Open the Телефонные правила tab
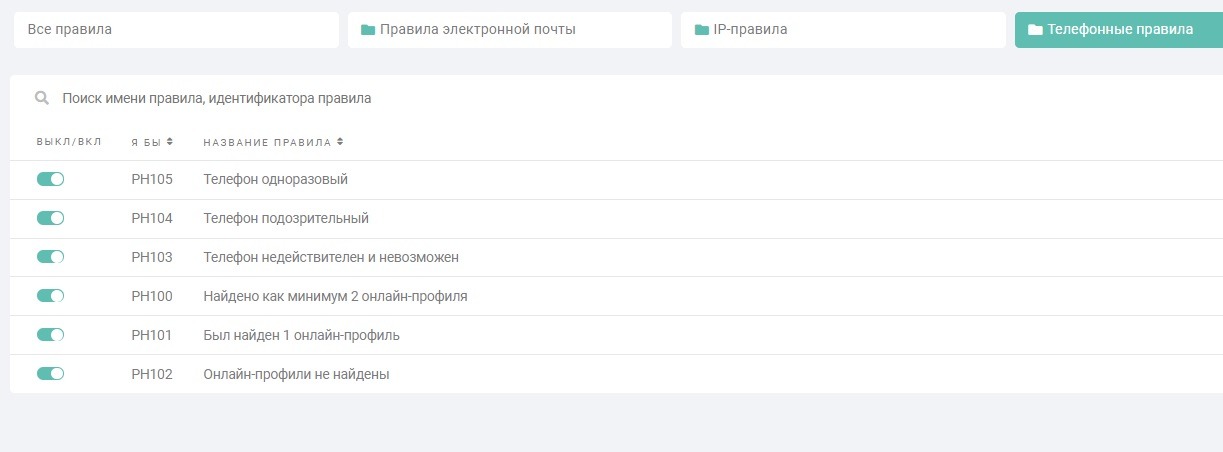Viewport: 1223px width, 452px height. pos(1119,30)
